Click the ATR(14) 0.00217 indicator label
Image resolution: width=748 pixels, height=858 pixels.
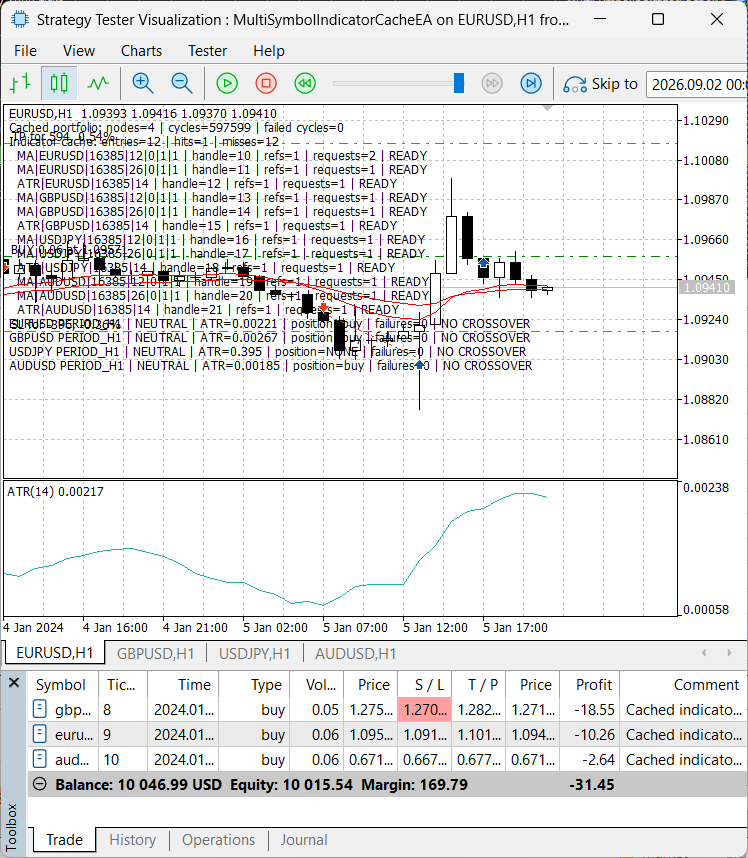point(55,491)
